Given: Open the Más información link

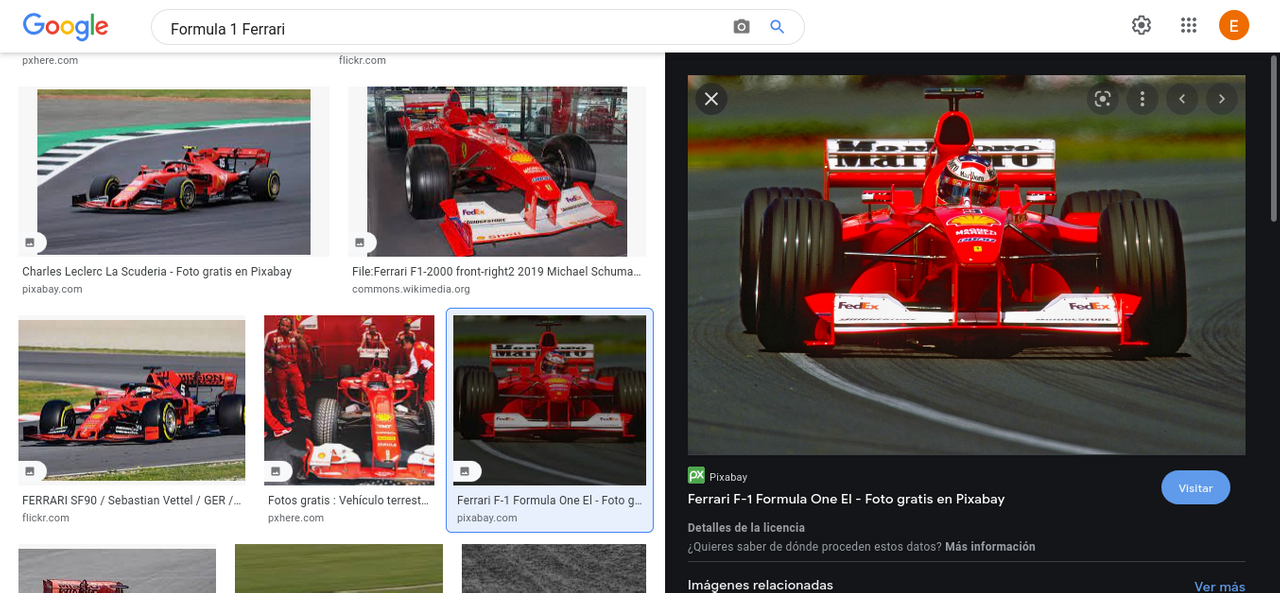Looking at the screenshot, I should [990, 547].
